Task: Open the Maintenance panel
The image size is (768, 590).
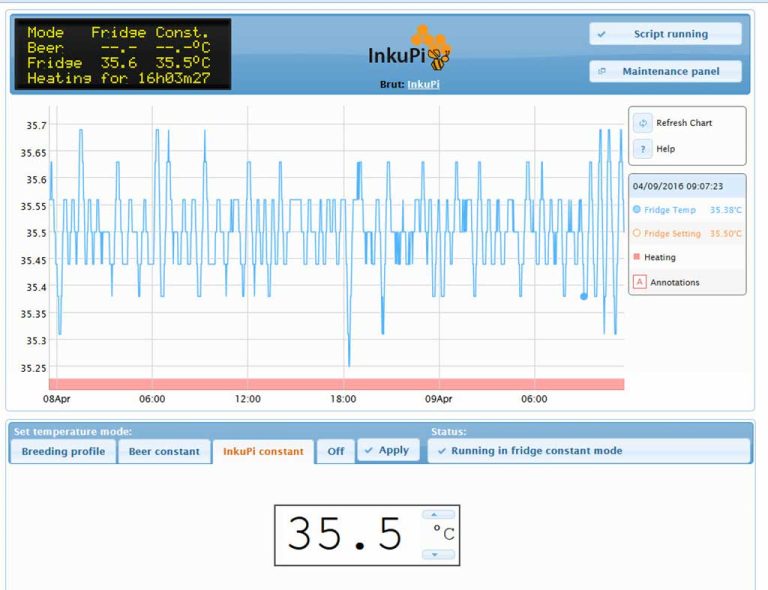Action: click(x=665, y=71)
